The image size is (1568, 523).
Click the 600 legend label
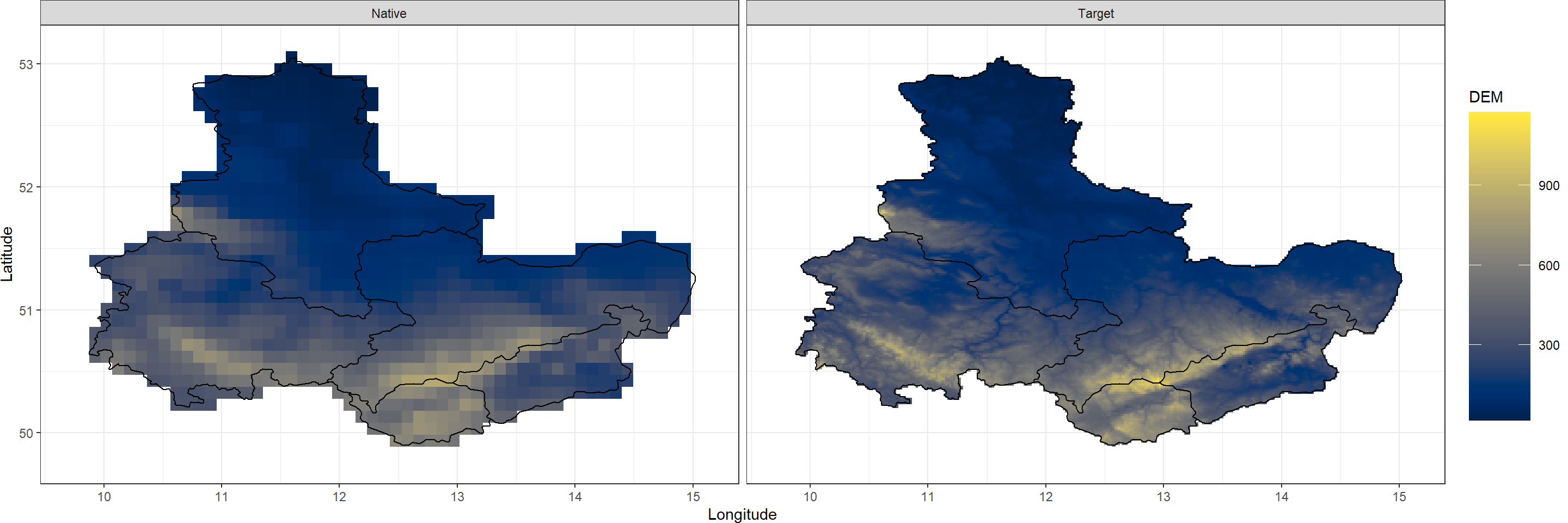tap(1548, 265)
